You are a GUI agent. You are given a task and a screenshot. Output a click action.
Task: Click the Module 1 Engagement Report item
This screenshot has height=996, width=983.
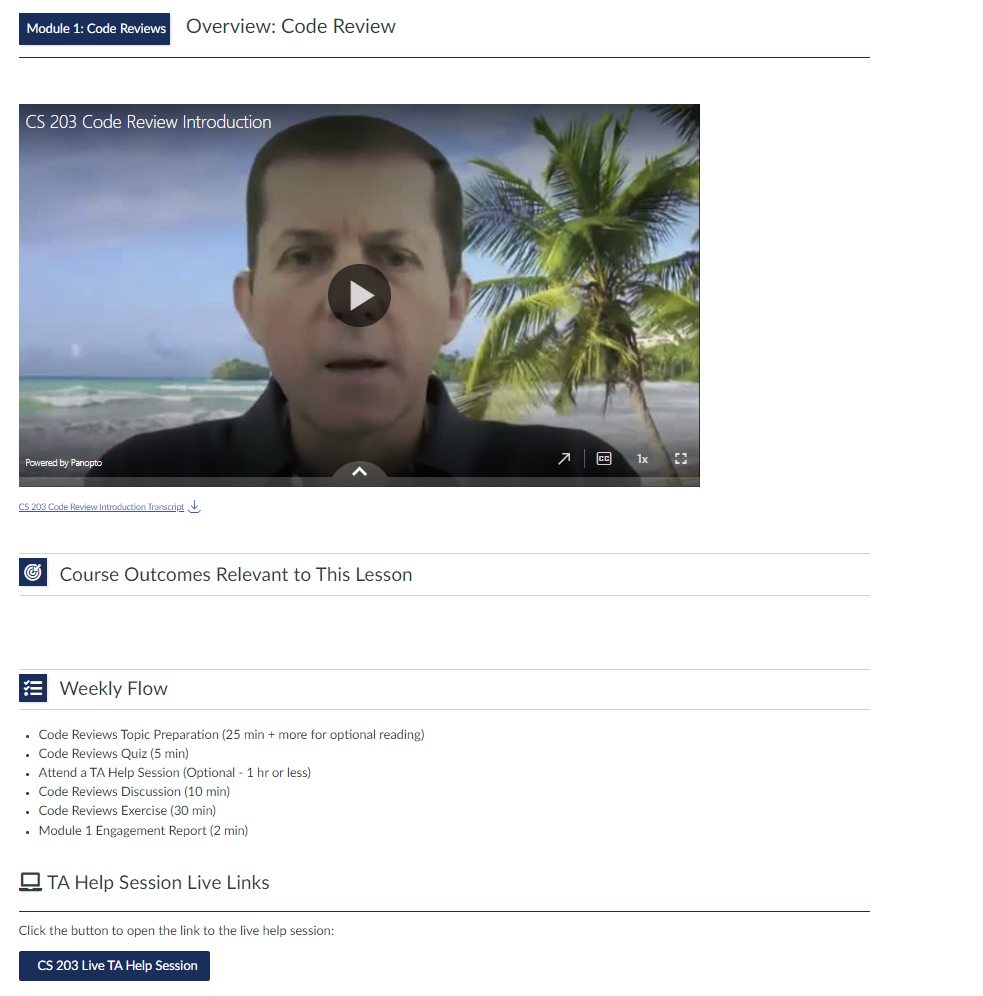coord(143,830)
